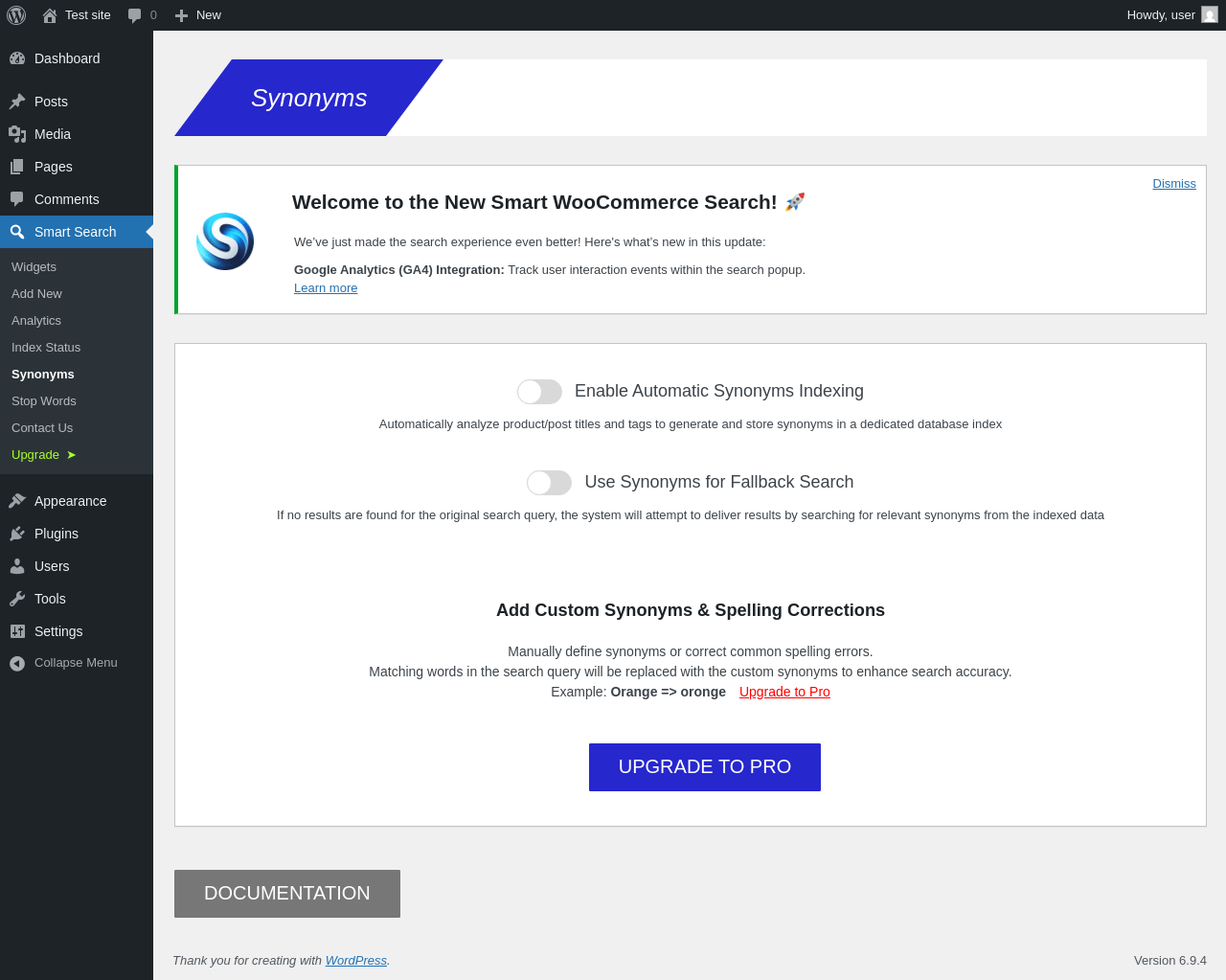1226x980 pixels.
Task: Open the Users menu label
Action: tap(52, 566)
